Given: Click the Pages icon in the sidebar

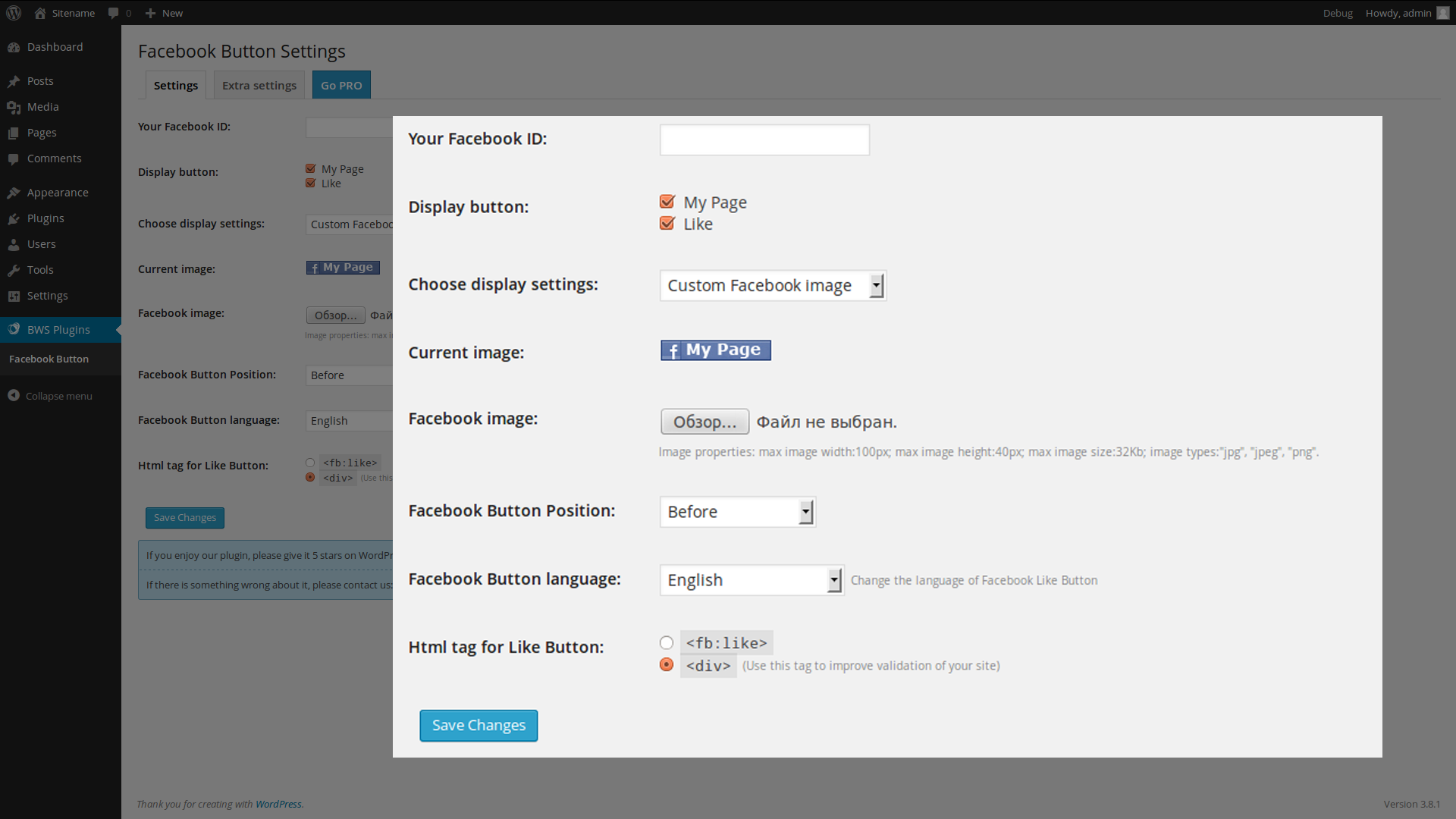Looking at the screenshot, I should tap(14, 133).
